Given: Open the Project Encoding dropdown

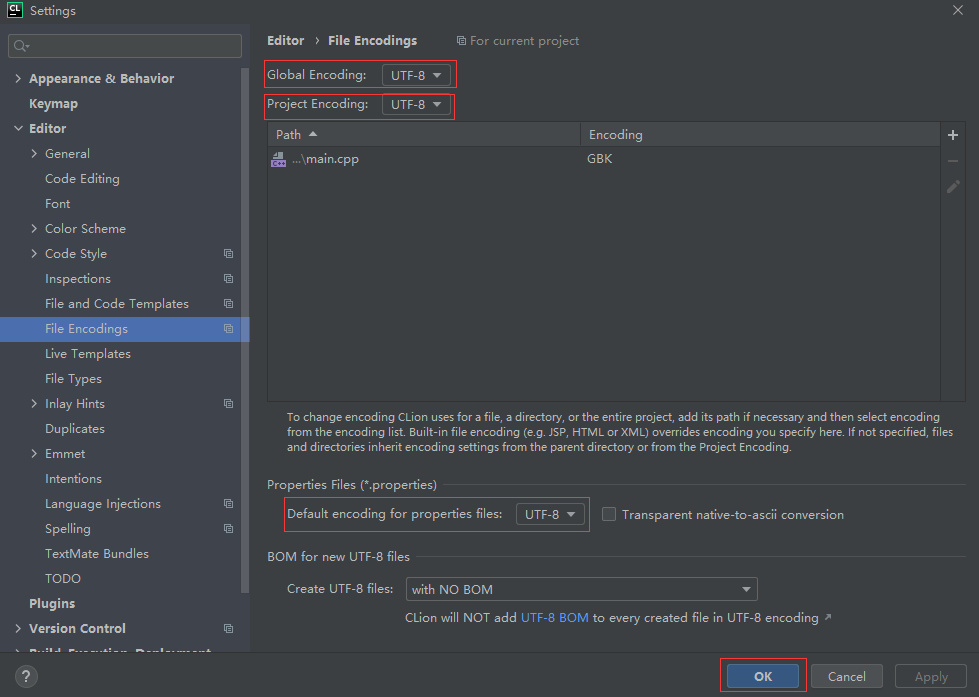Looking at the screenshot, I should click(x=416, y=104).
